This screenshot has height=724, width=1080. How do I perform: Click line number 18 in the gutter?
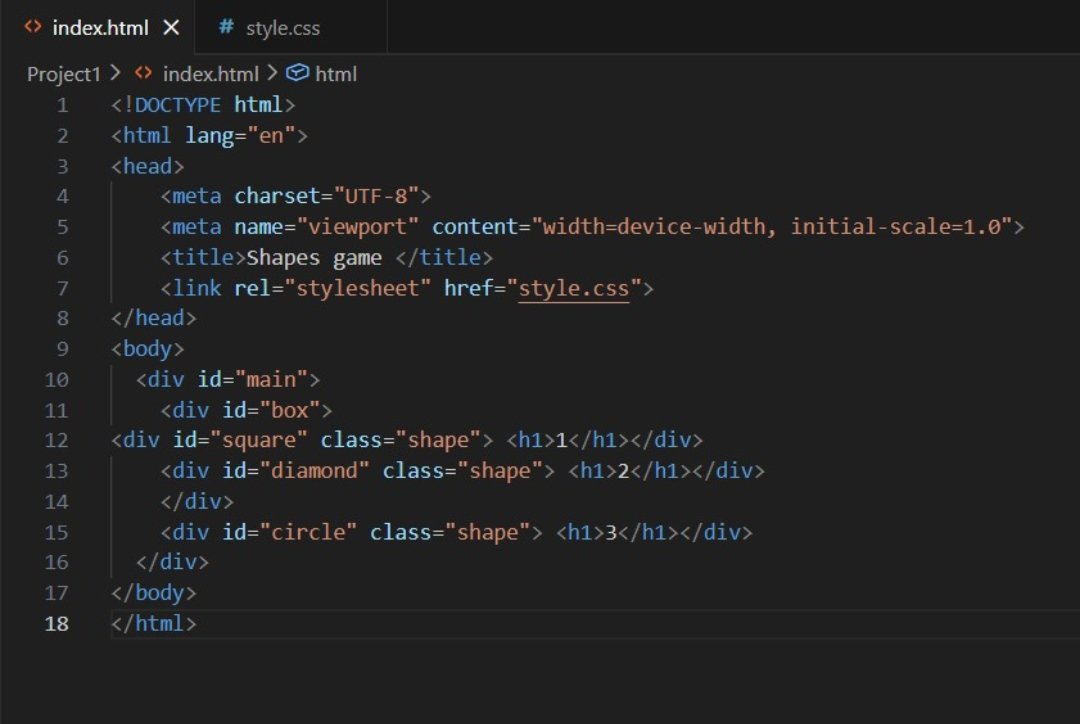(56, 623)
